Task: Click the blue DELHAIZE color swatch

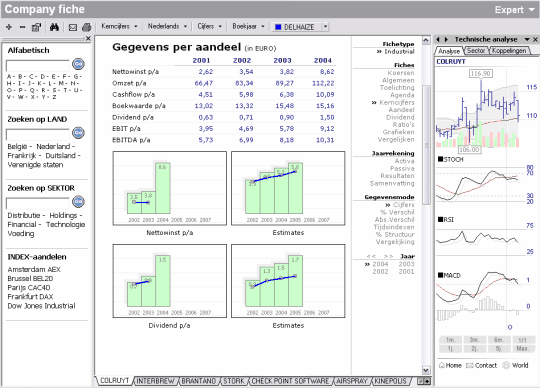Action: (278, 27)
